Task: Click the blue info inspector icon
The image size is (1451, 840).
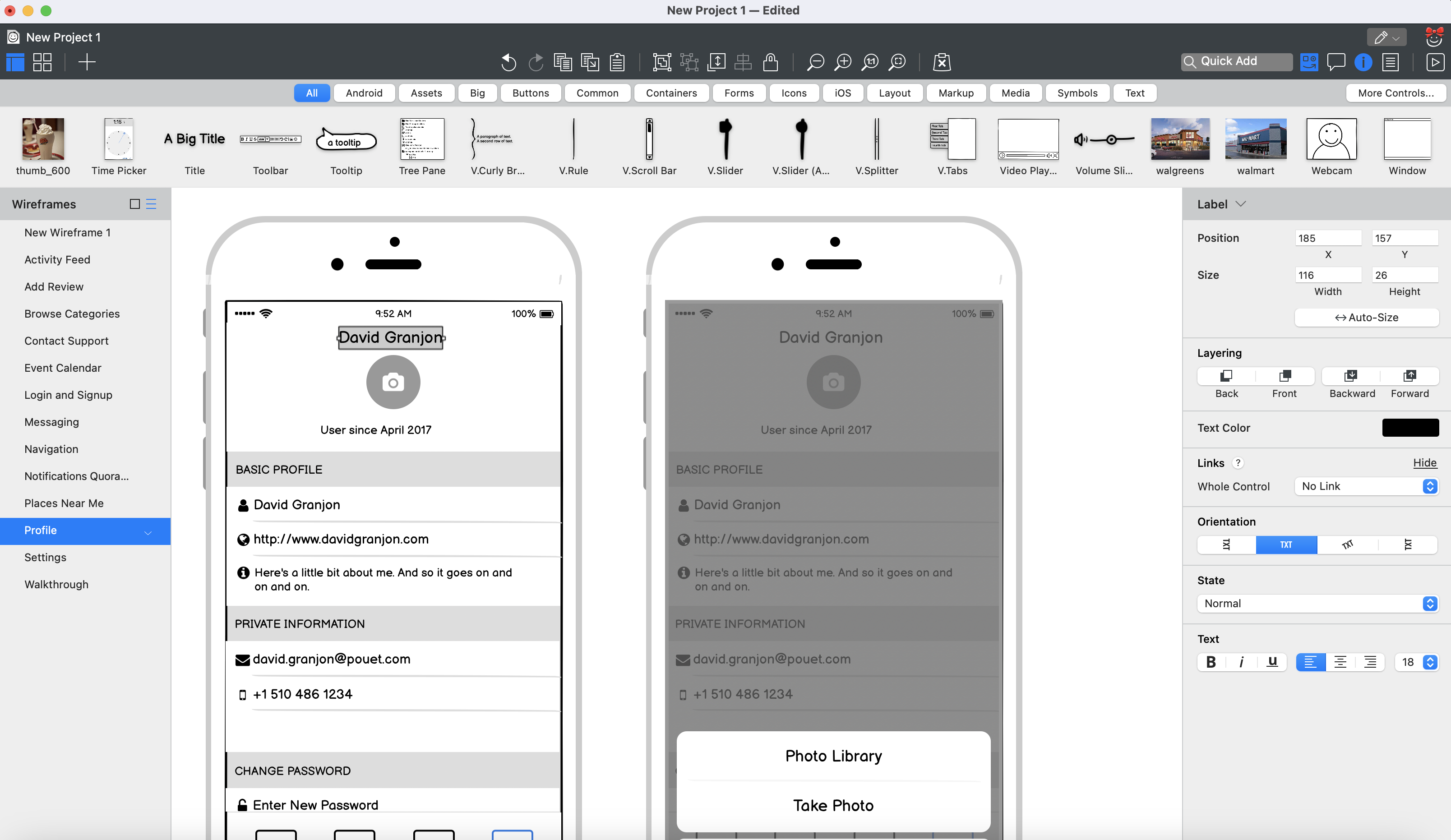Action: click(x=1363, y=62)
